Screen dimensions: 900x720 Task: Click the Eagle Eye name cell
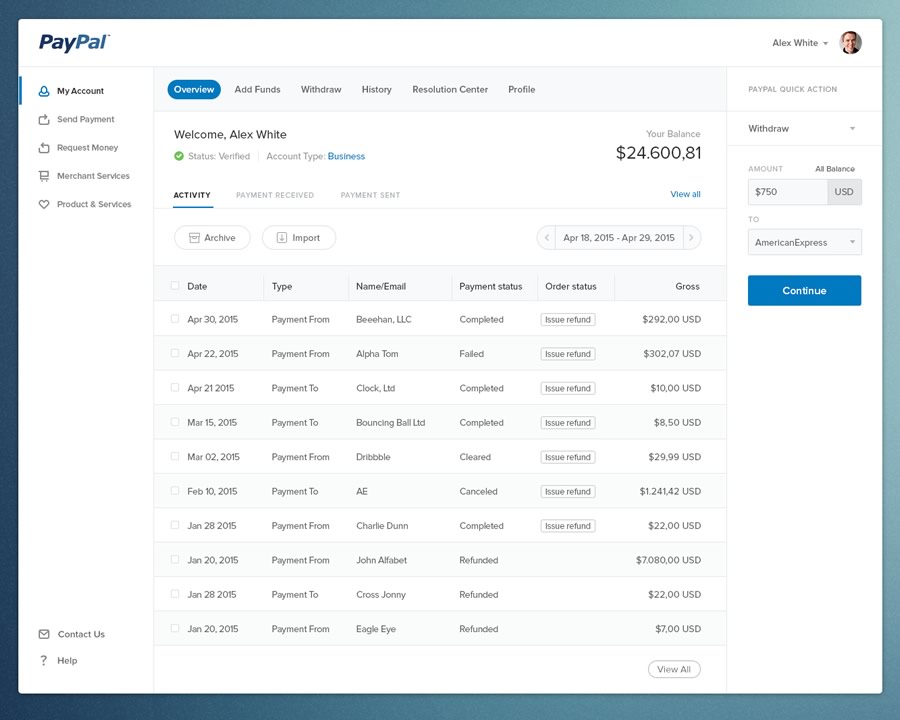[x=376, y=629]
